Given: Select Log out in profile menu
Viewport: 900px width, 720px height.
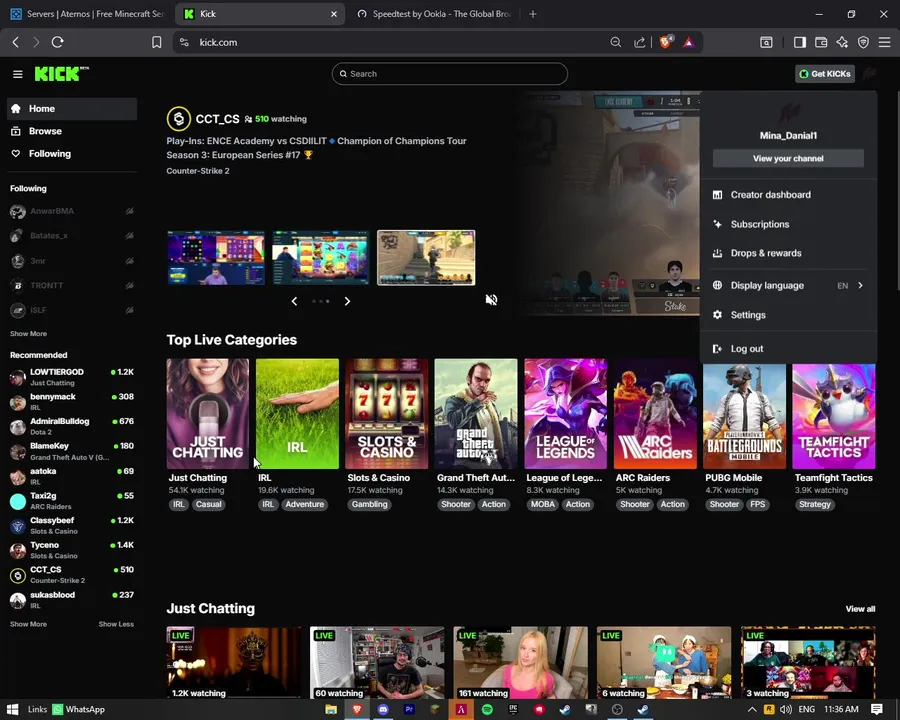Looking at the screenshot, I should click(x=788, y=349).
